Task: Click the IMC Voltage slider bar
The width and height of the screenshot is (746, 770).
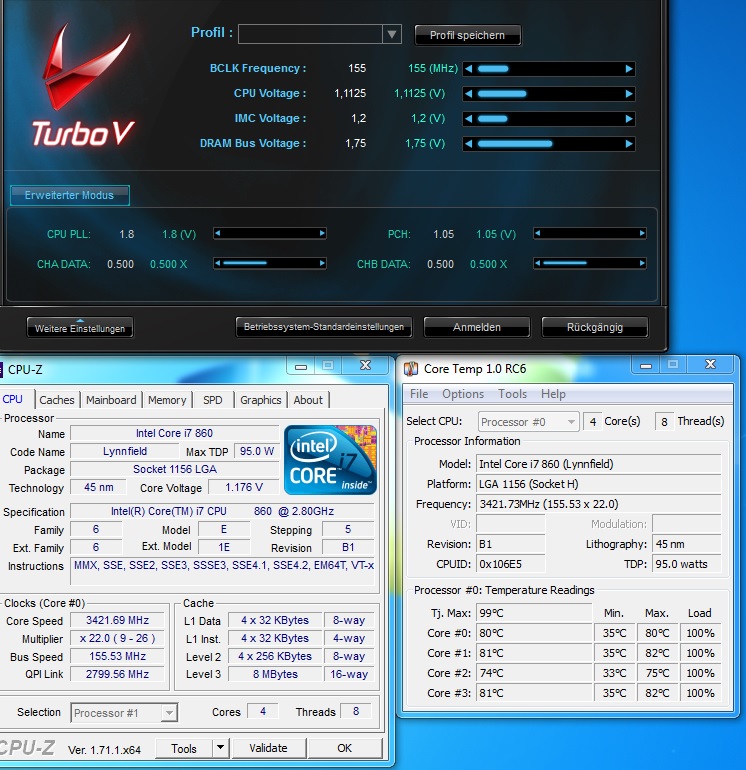Action: point(549,119)
